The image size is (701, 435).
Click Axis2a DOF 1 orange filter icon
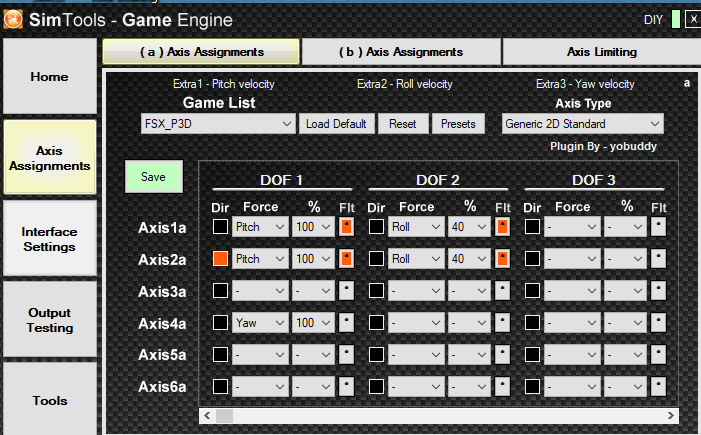(346, 258)
